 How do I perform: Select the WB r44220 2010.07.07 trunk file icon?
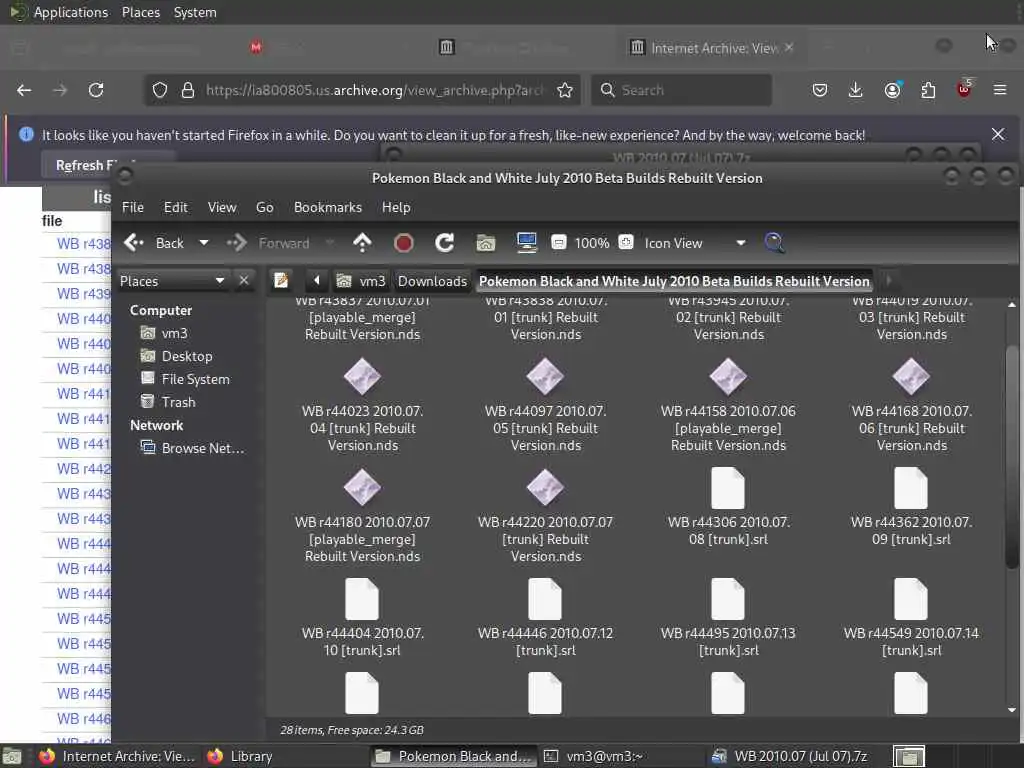click(545, 488)
